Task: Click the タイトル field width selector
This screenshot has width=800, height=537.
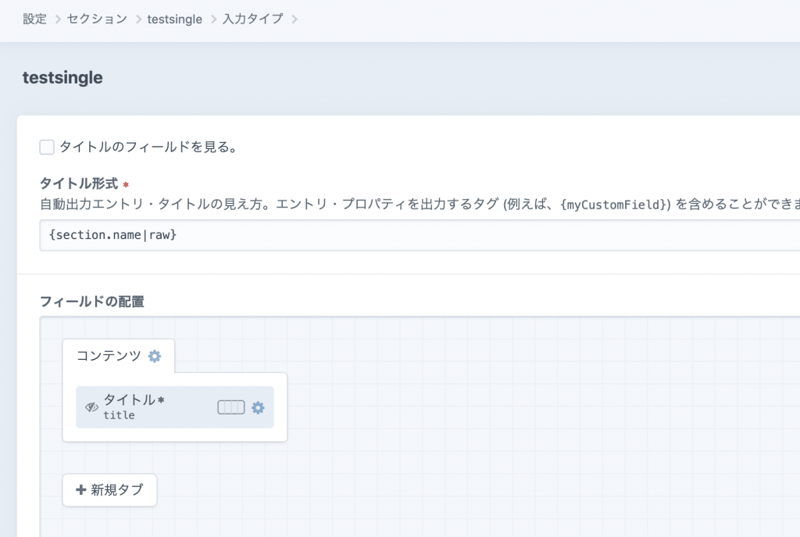Action: point(231,407)
